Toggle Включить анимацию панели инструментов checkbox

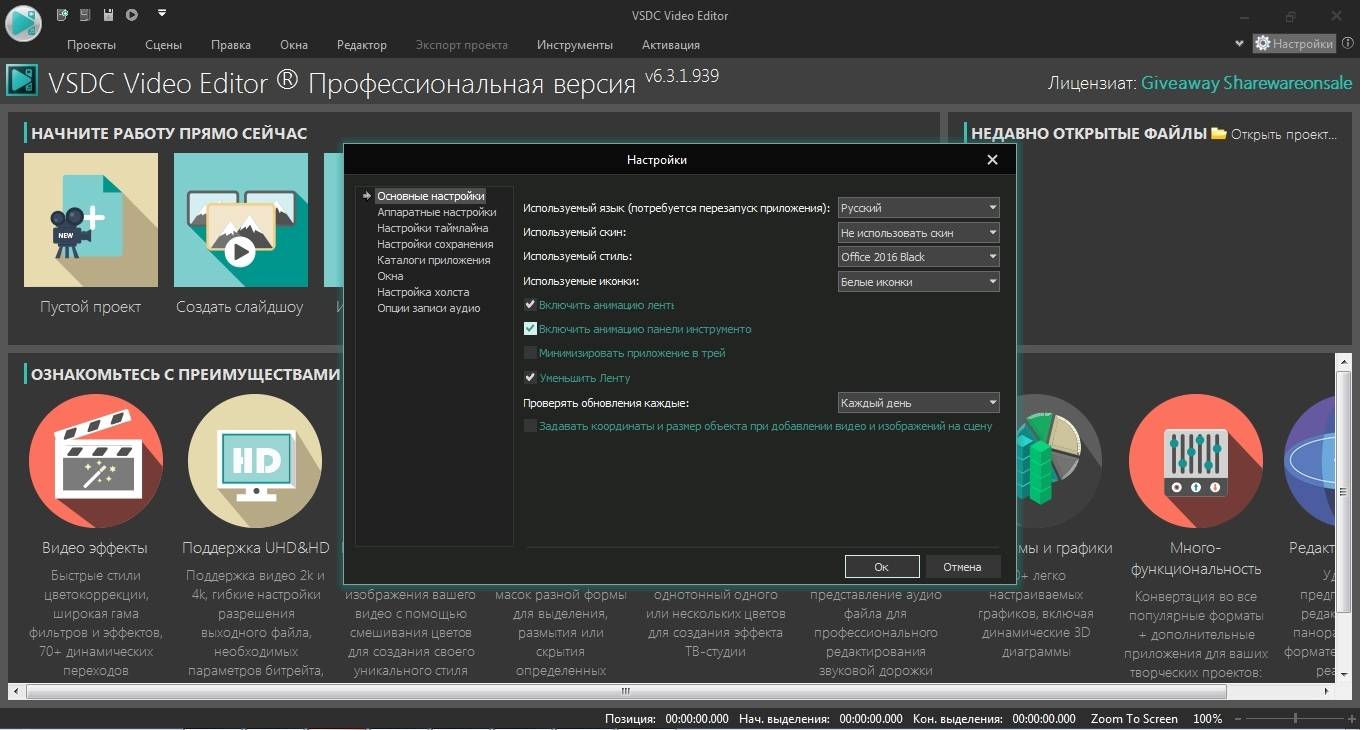pos(531,329)
